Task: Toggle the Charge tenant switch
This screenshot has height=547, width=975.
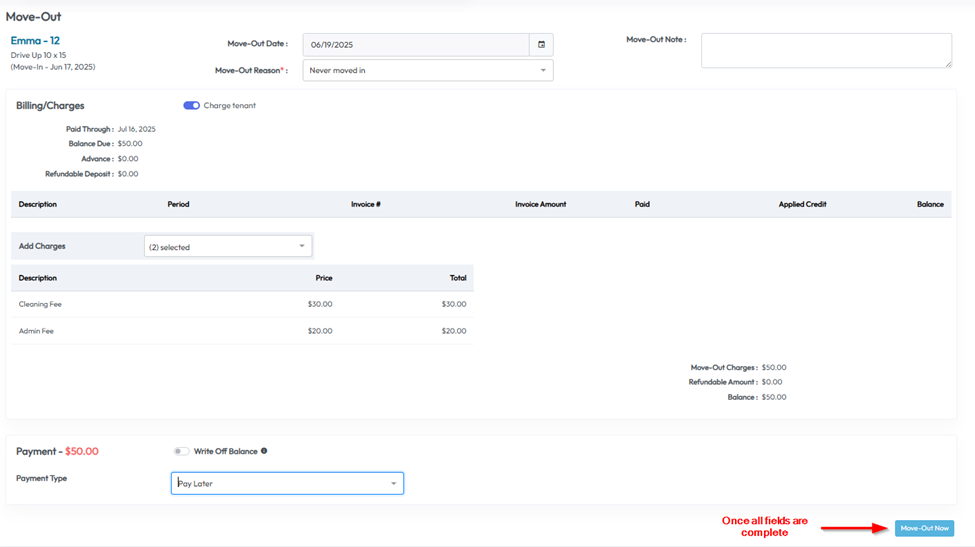Action: point(191,106)
